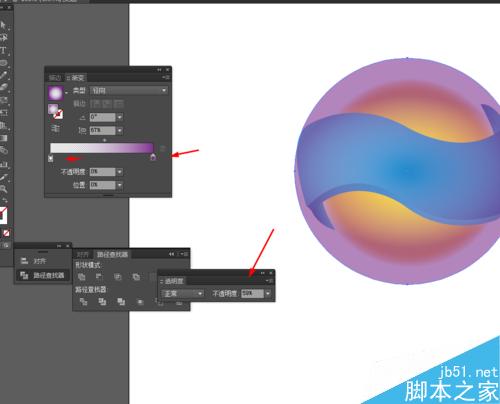Image resolution: width=500 pixels, height=404 pixels.
Task: Click the gradient midpoint diamond marker
Action: pos(105,140)
